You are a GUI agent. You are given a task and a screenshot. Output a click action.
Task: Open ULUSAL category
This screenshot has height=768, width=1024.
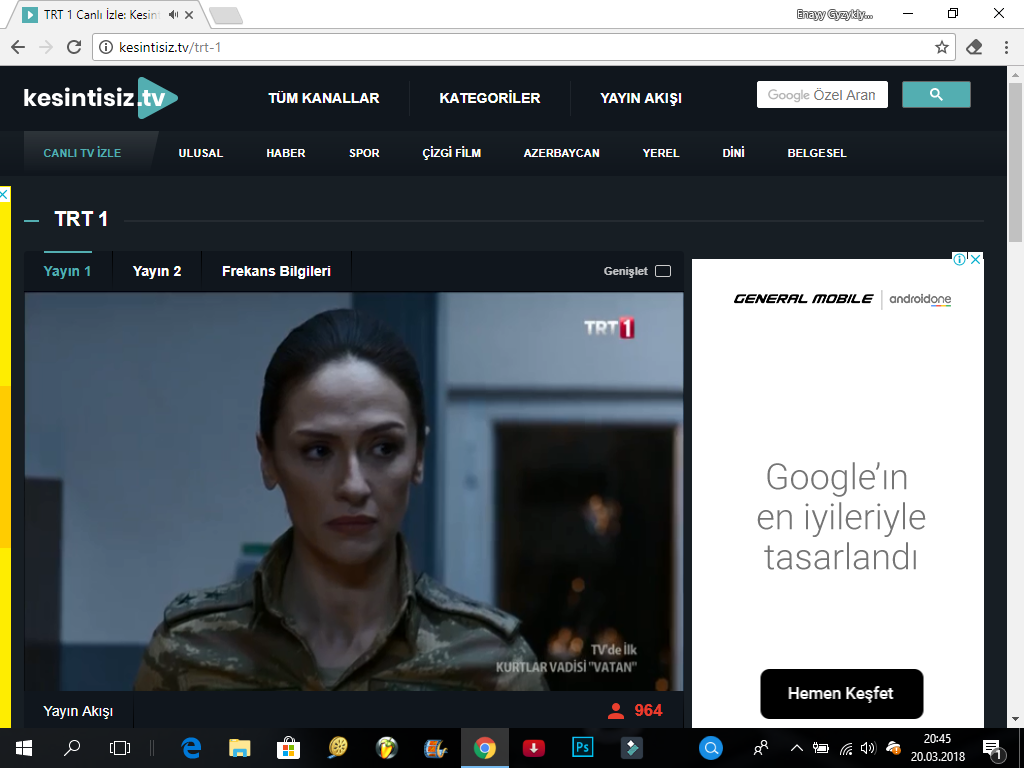[x=200, y=153]
